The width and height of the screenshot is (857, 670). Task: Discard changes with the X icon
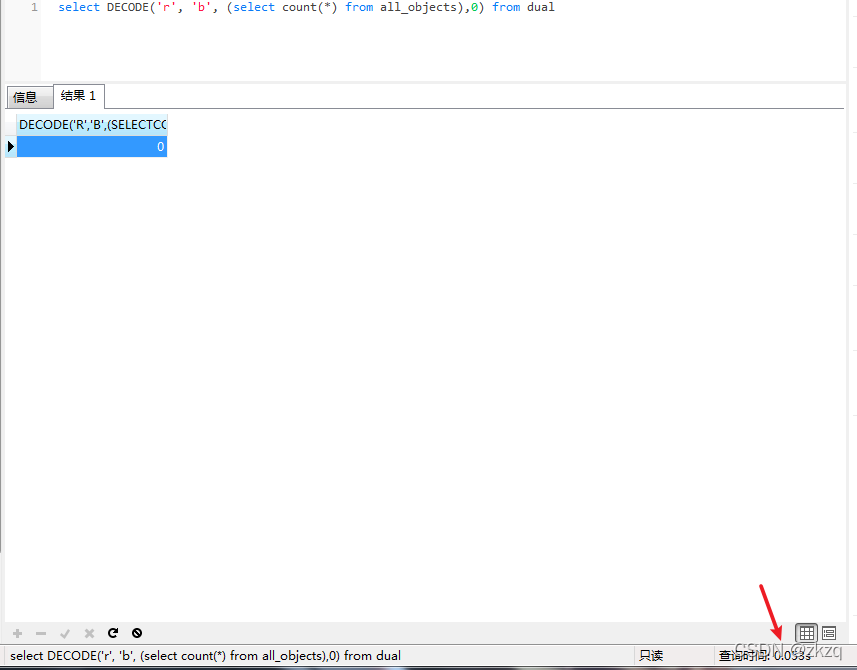click(x=89, y=633)
